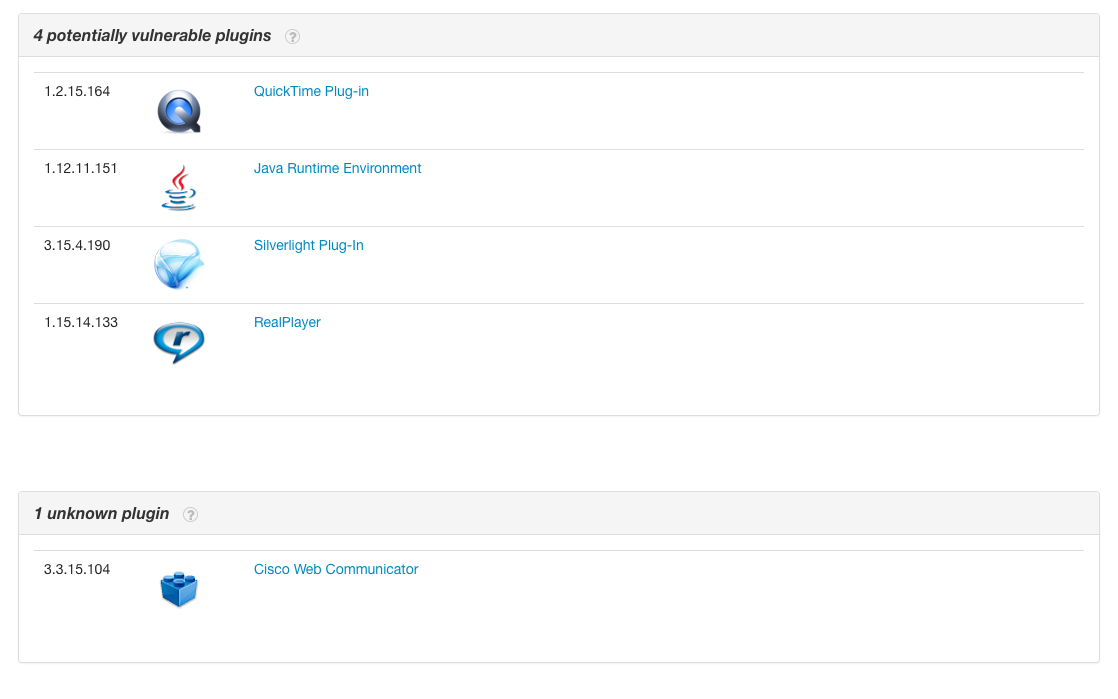Screen dimensions: 1118x699
Task: Select version text 3.3.15.104
Action: pos(77,569)
